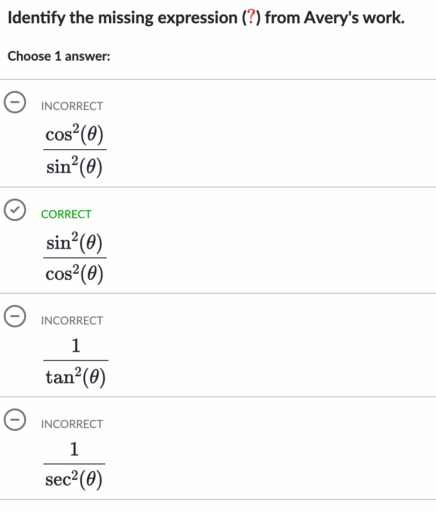Screen dimensions: 436x512
Task: Select the 1/tan²(θ) answer radio button
Action: coord(15,316)
